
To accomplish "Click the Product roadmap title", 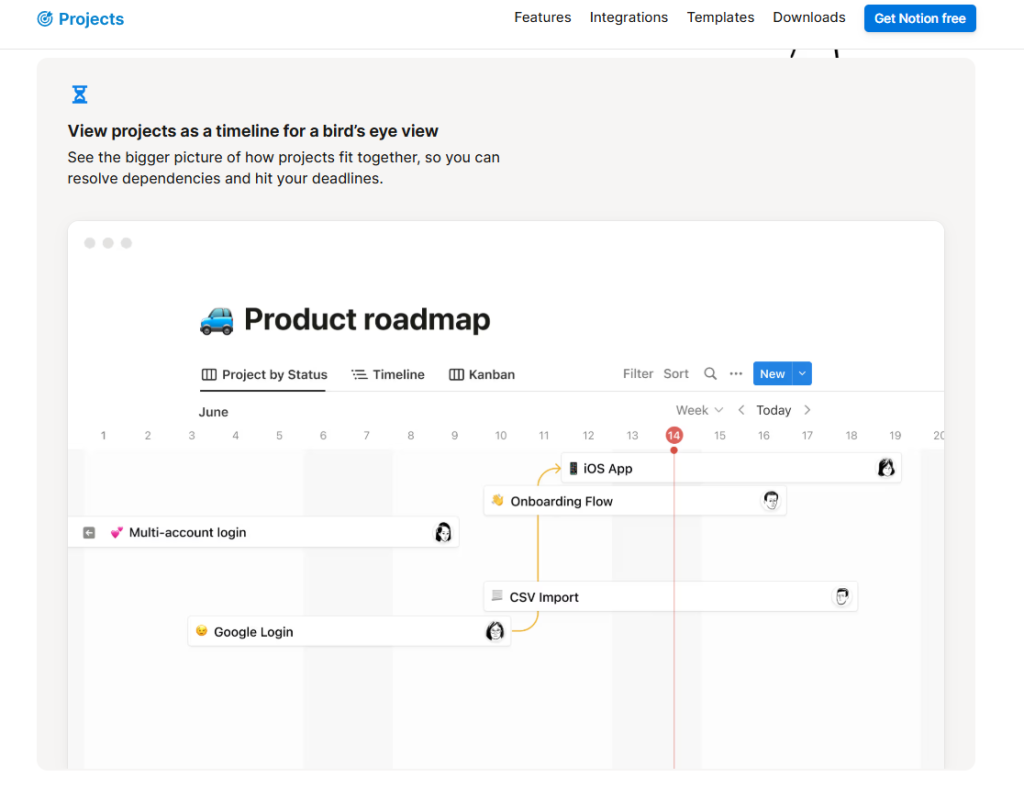I will point(366,319).
